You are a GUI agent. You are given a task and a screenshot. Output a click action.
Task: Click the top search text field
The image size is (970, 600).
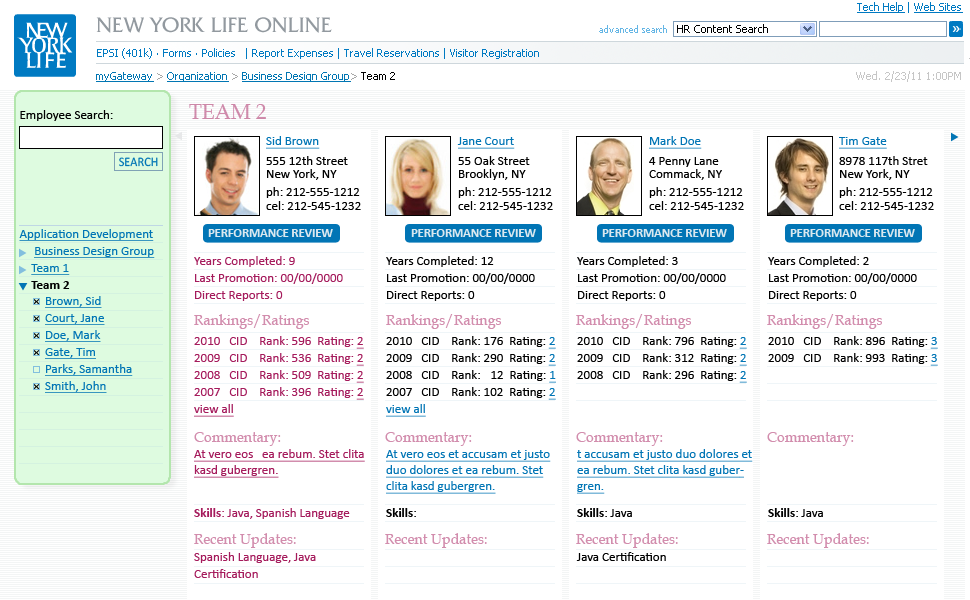point(883,29)
